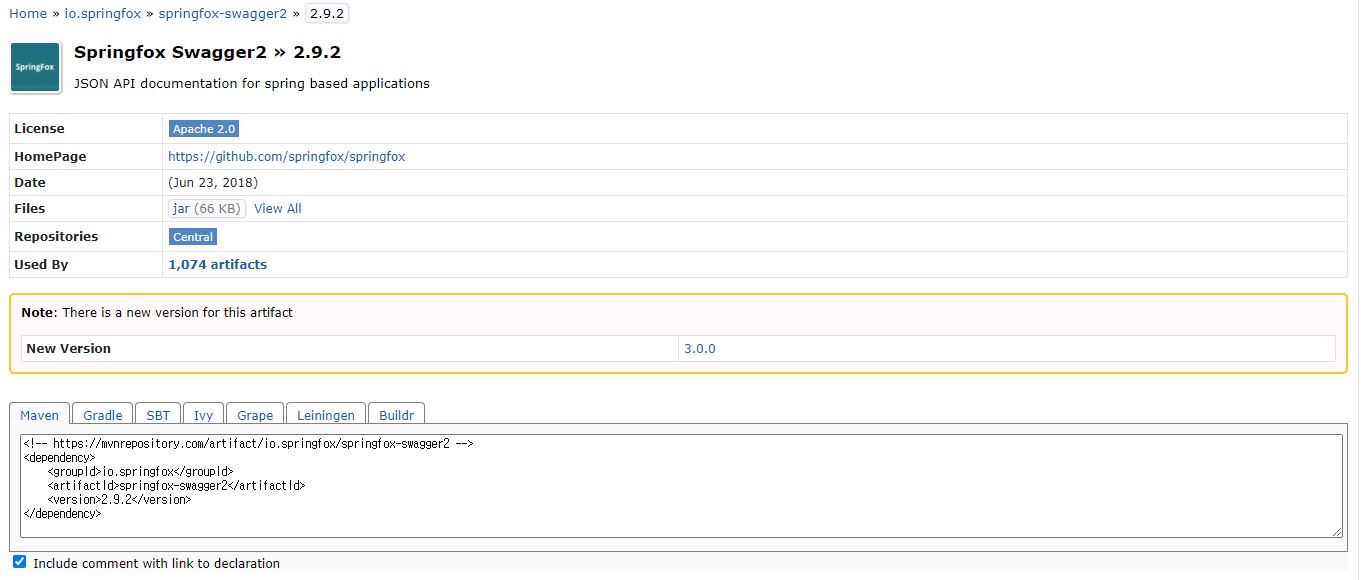1361x580 pixels.
Task: Click the 2.9.2 breadcrumb version box
Action: point(329,14)
